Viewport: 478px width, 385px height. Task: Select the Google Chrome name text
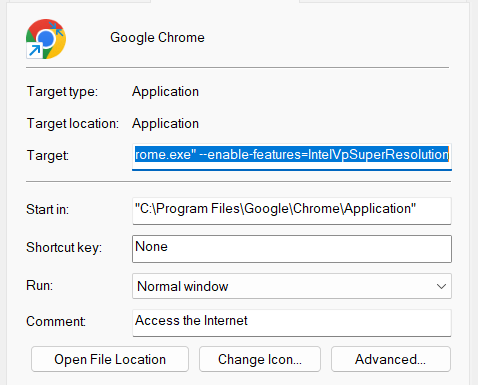coord(157,37)
